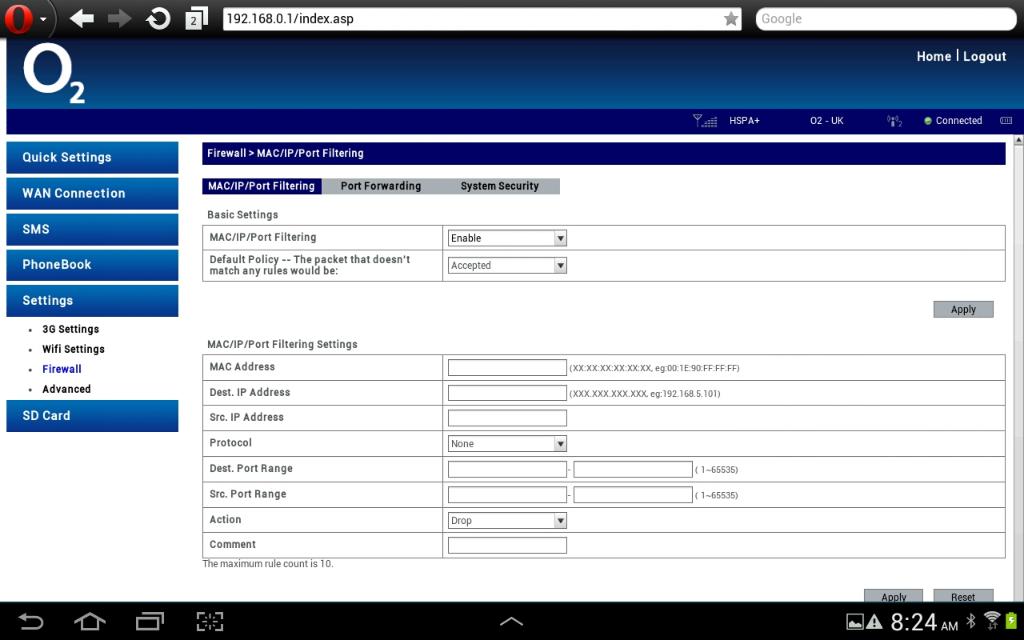Click the Logout link

point(984,57)
